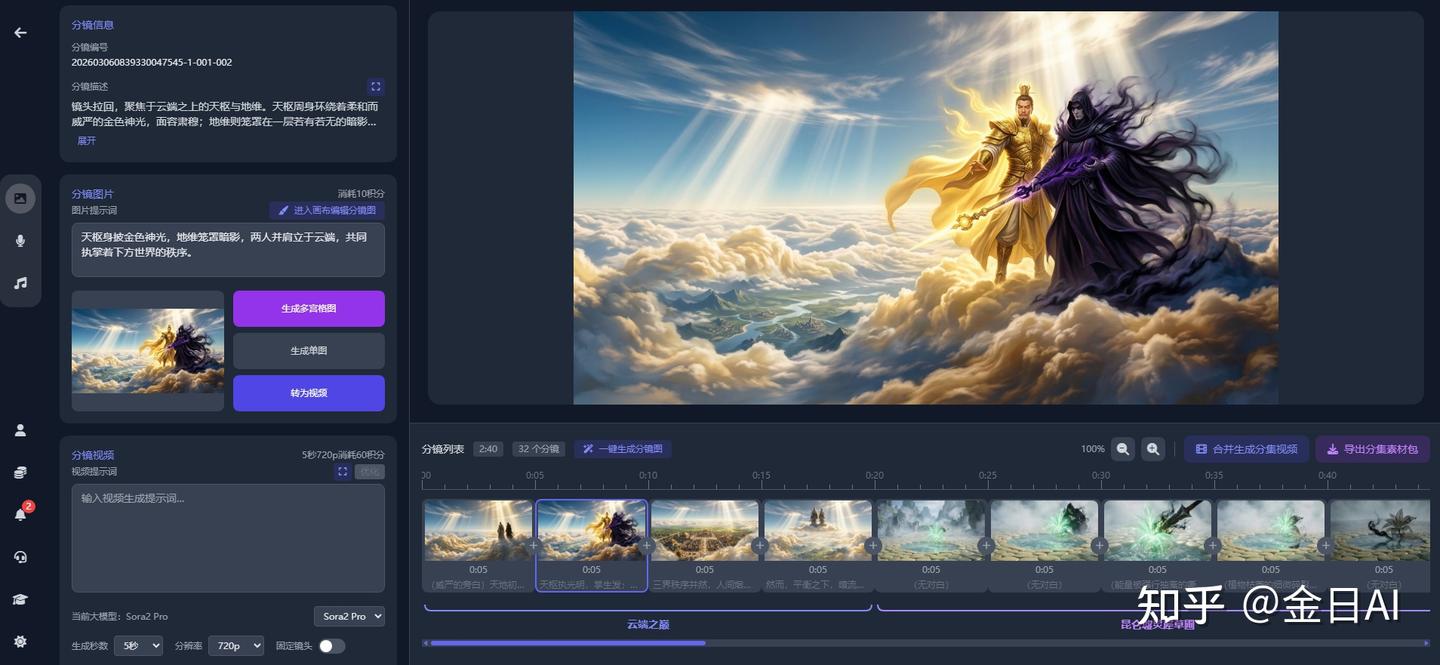Viewport: 1440px width, 665px height.
Task: Open the music note panel
Action: pyautogui.click(x=20, y=283)
